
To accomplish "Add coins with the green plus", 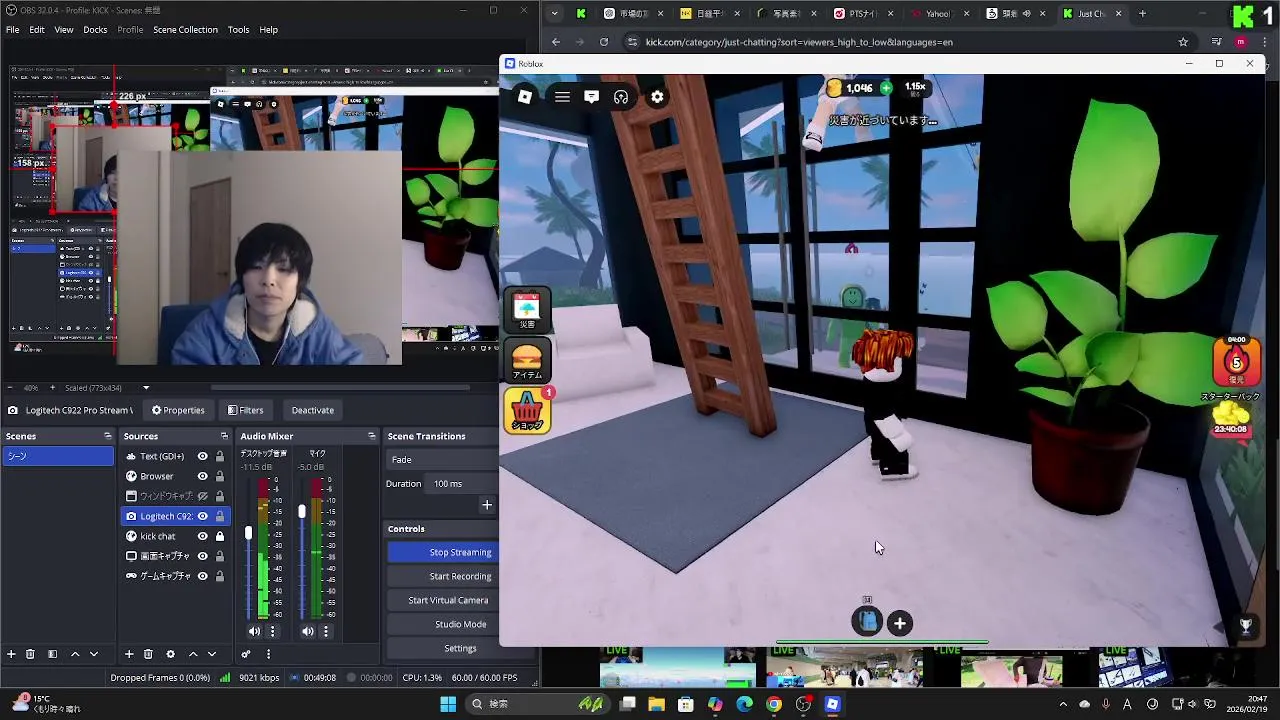I will (x=886, y=88).
